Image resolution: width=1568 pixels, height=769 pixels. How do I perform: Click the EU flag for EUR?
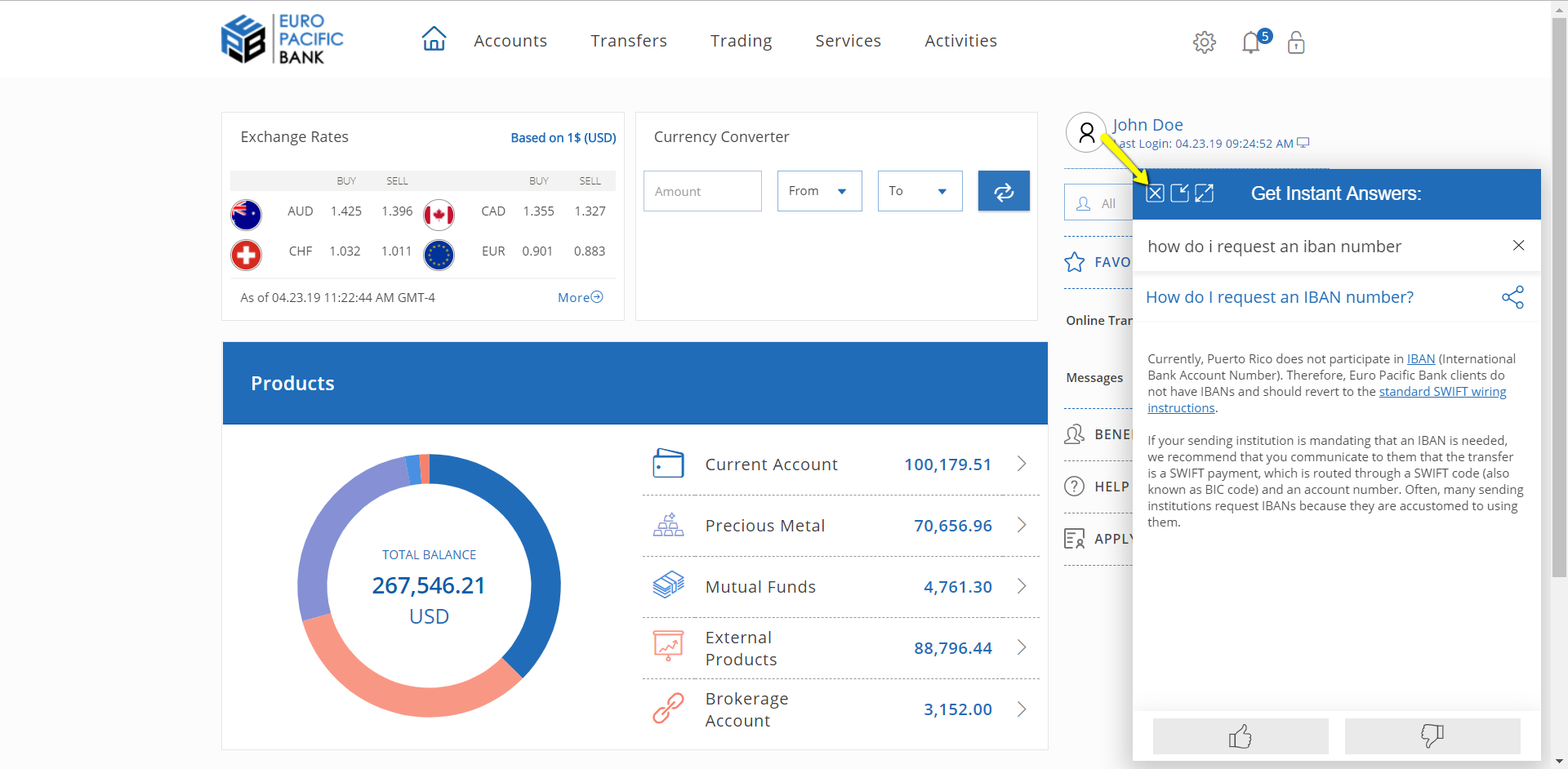(x=439, y=255)
